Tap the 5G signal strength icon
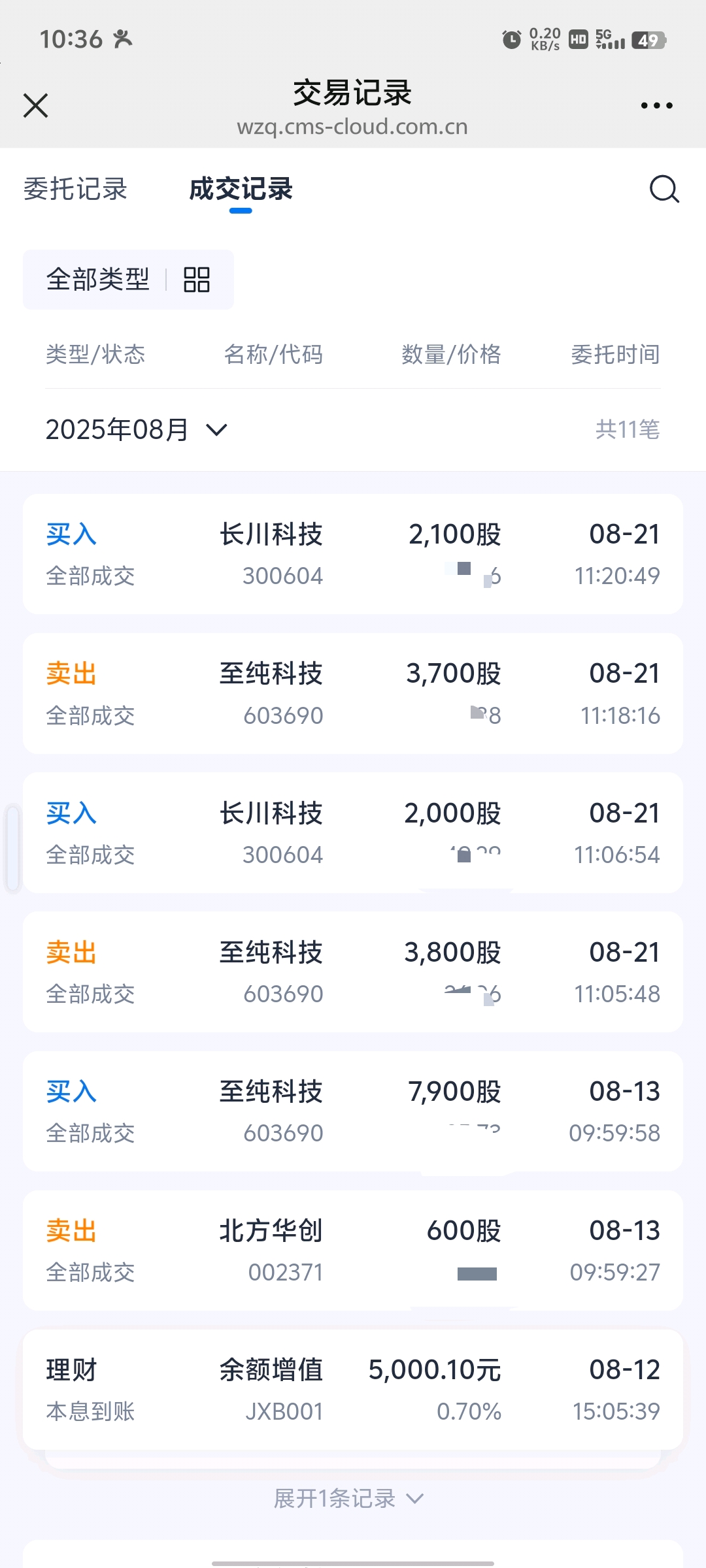The width and height of the screenshot is (706, 1568). click(x=610, y=39)
